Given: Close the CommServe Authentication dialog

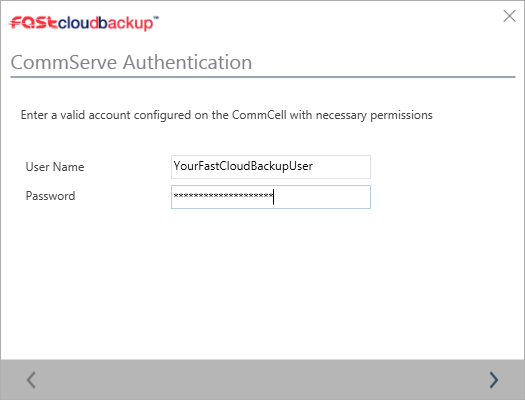Looking at the screenshot, I should [509, 16].
